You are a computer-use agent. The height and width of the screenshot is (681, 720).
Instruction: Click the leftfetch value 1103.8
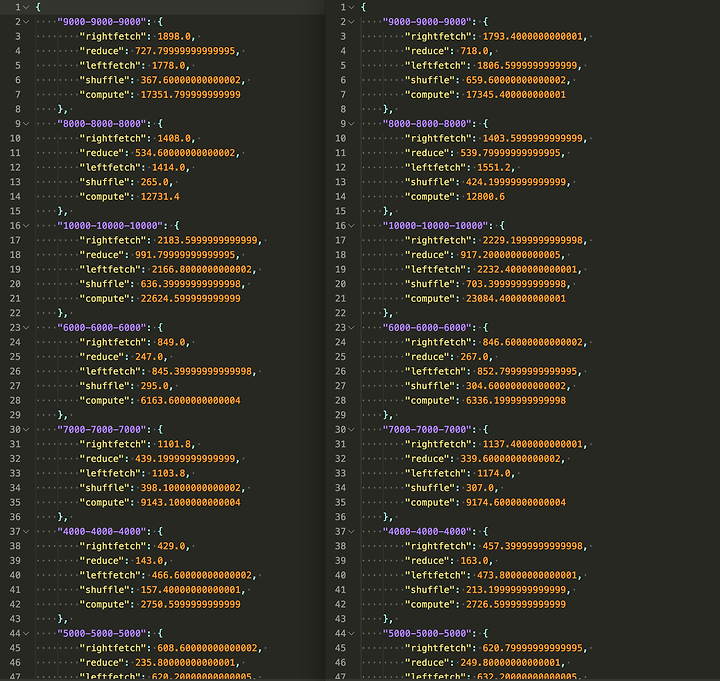click(x=169, y=473)
